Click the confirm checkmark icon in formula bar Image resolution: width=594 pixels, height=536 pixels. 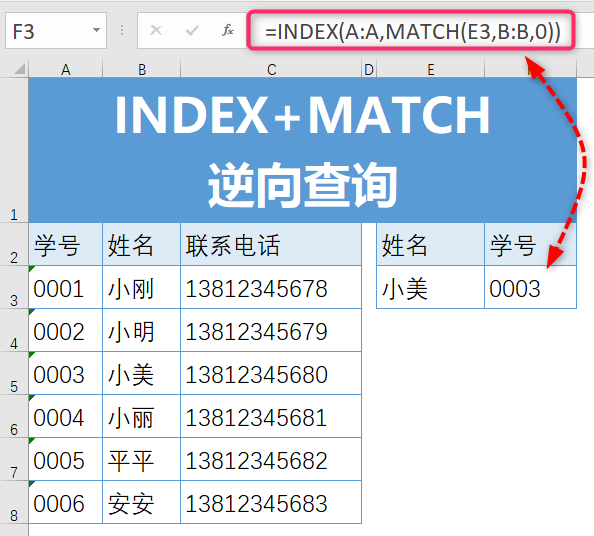click(192, 30)
